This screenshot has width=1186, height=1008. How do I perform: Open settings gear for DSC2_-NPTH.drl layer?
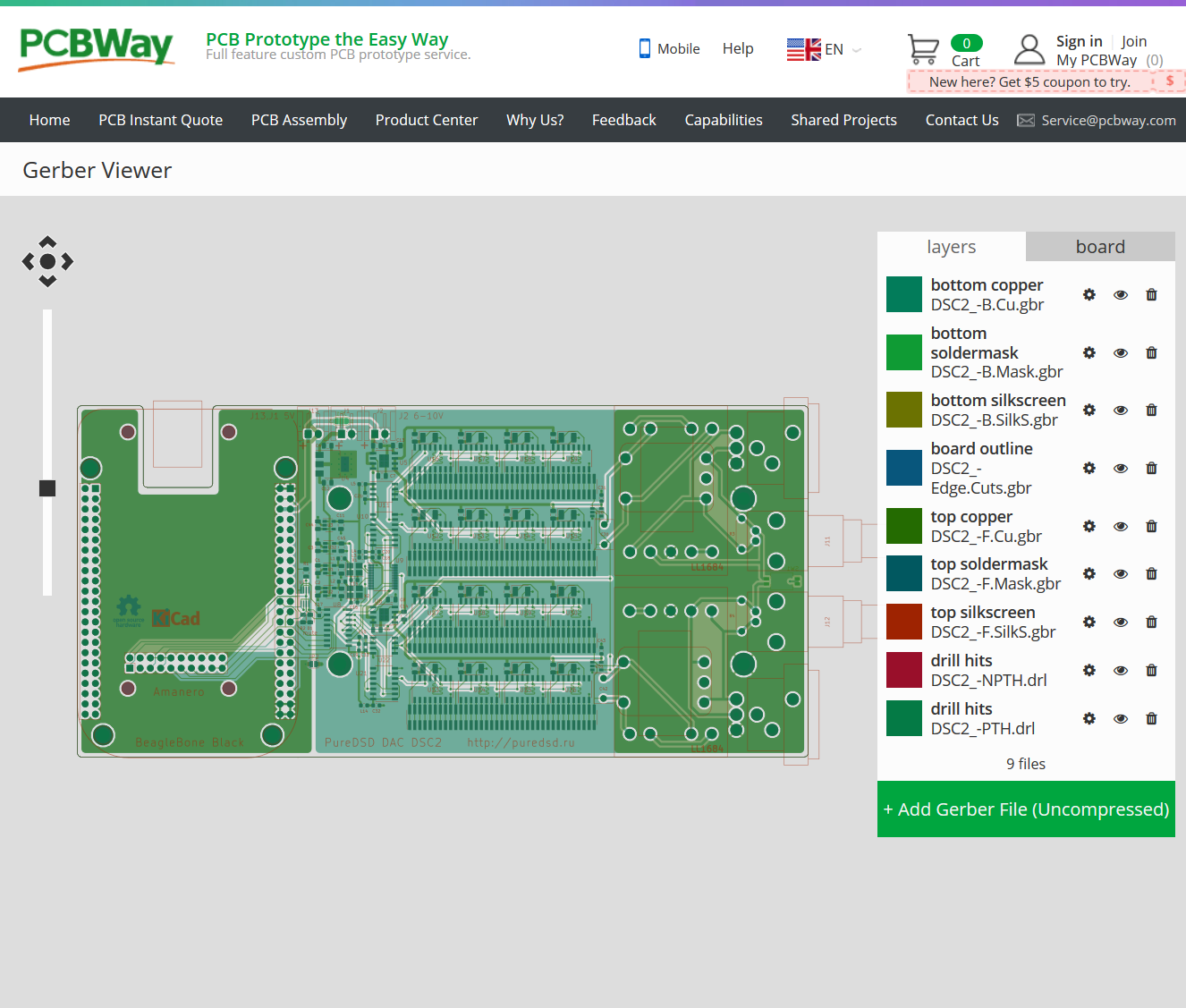[x=1089, y=670]
